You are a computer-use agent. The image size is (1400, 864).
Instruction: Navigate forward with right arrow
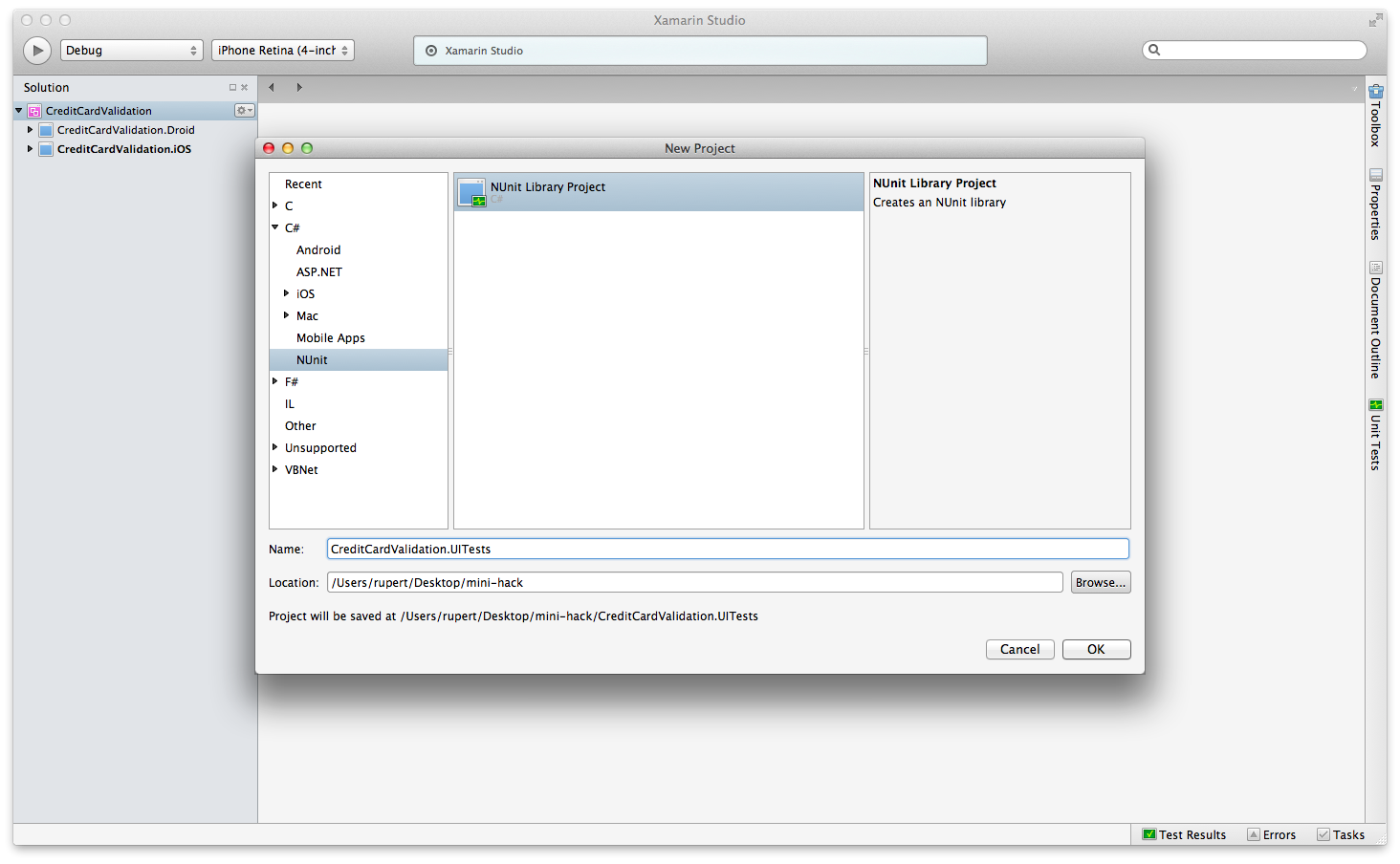[299, 88]
